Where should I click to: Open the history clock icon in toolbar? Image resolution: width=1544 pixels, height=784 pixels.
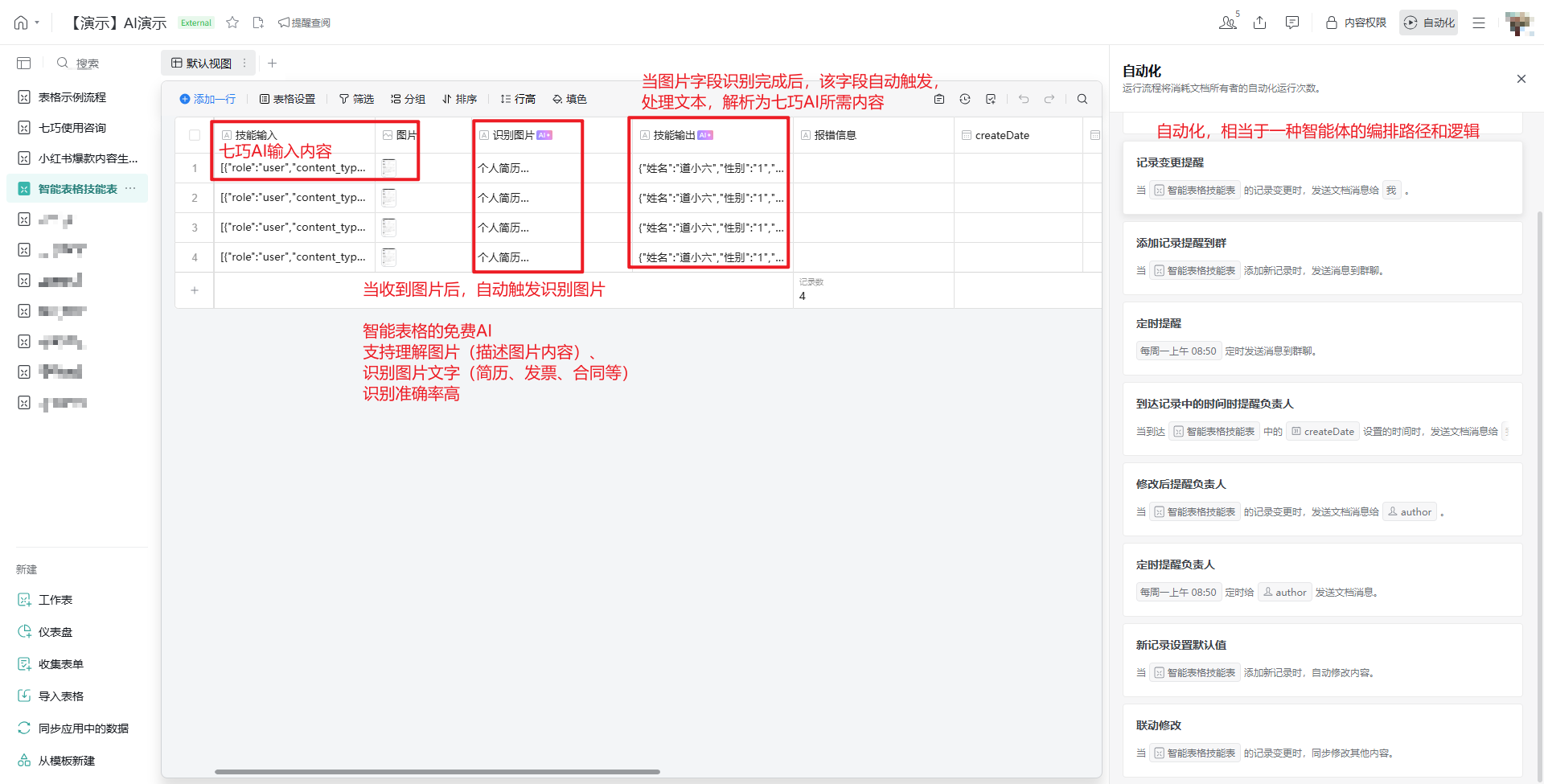965,99
